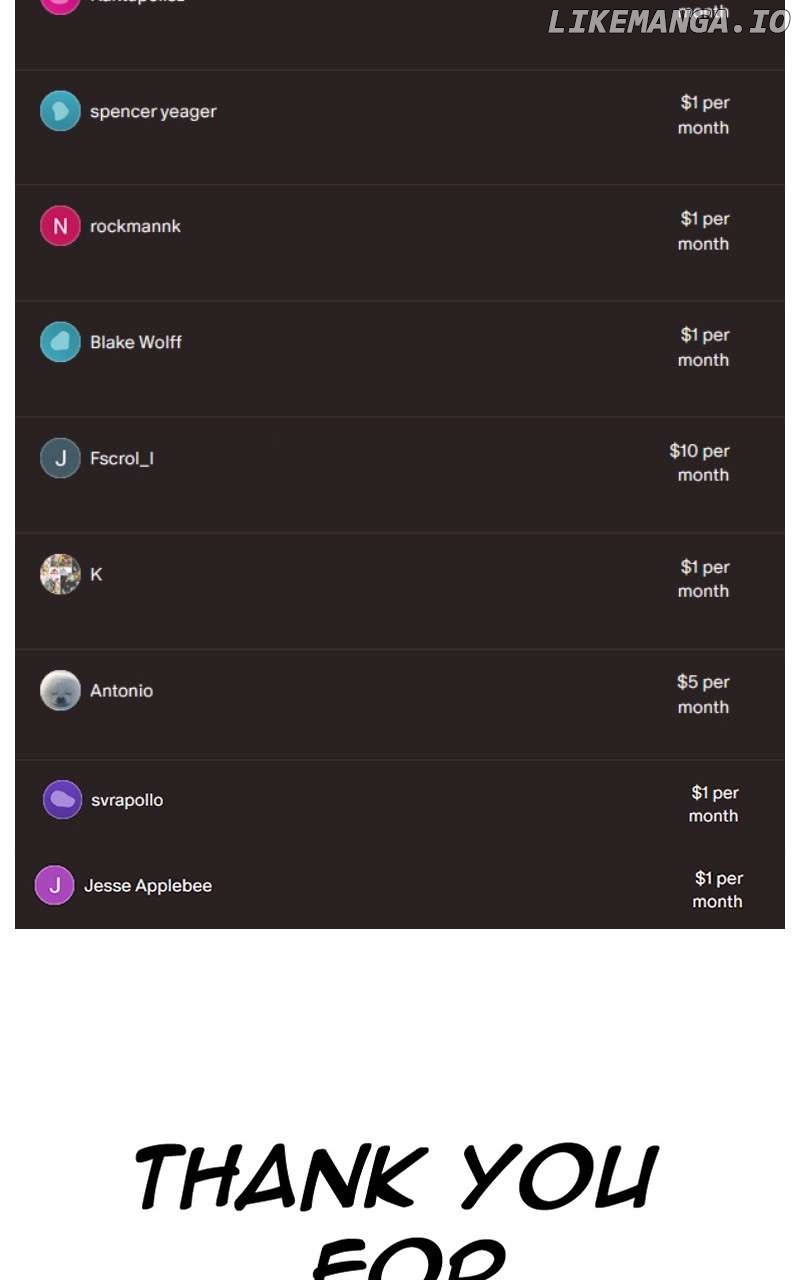Open the svrapollo username
Screen dimensions: 800x1280
click(x=127, y=800)
